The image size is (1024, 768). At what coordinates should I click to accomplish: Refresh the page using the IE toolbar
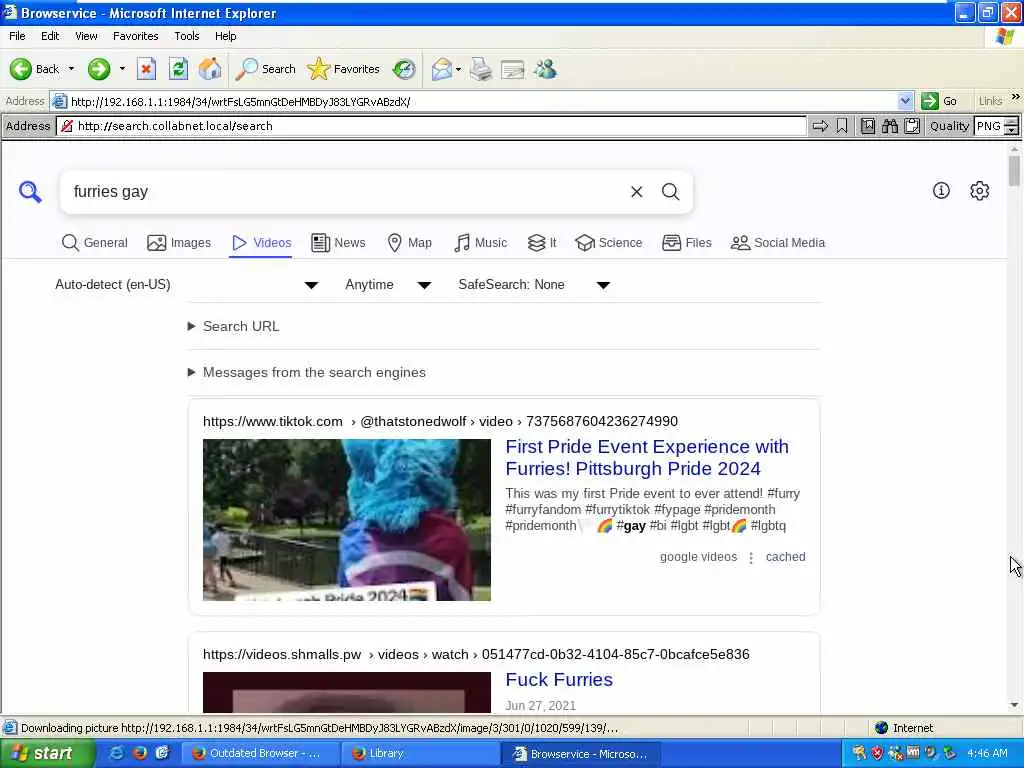click(178, 69)
